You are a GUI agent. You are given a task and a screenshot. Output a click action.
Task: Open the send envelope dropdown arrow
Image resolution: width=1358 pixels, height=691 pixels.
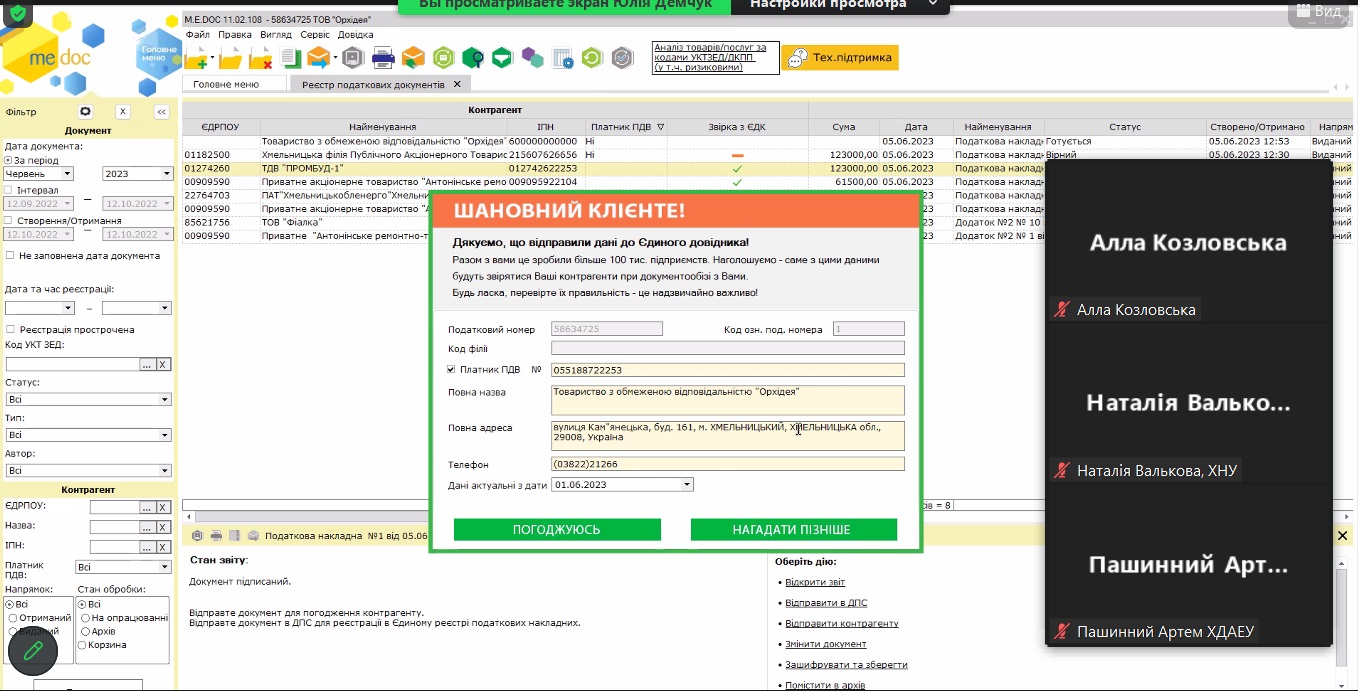tap(335, 58)
